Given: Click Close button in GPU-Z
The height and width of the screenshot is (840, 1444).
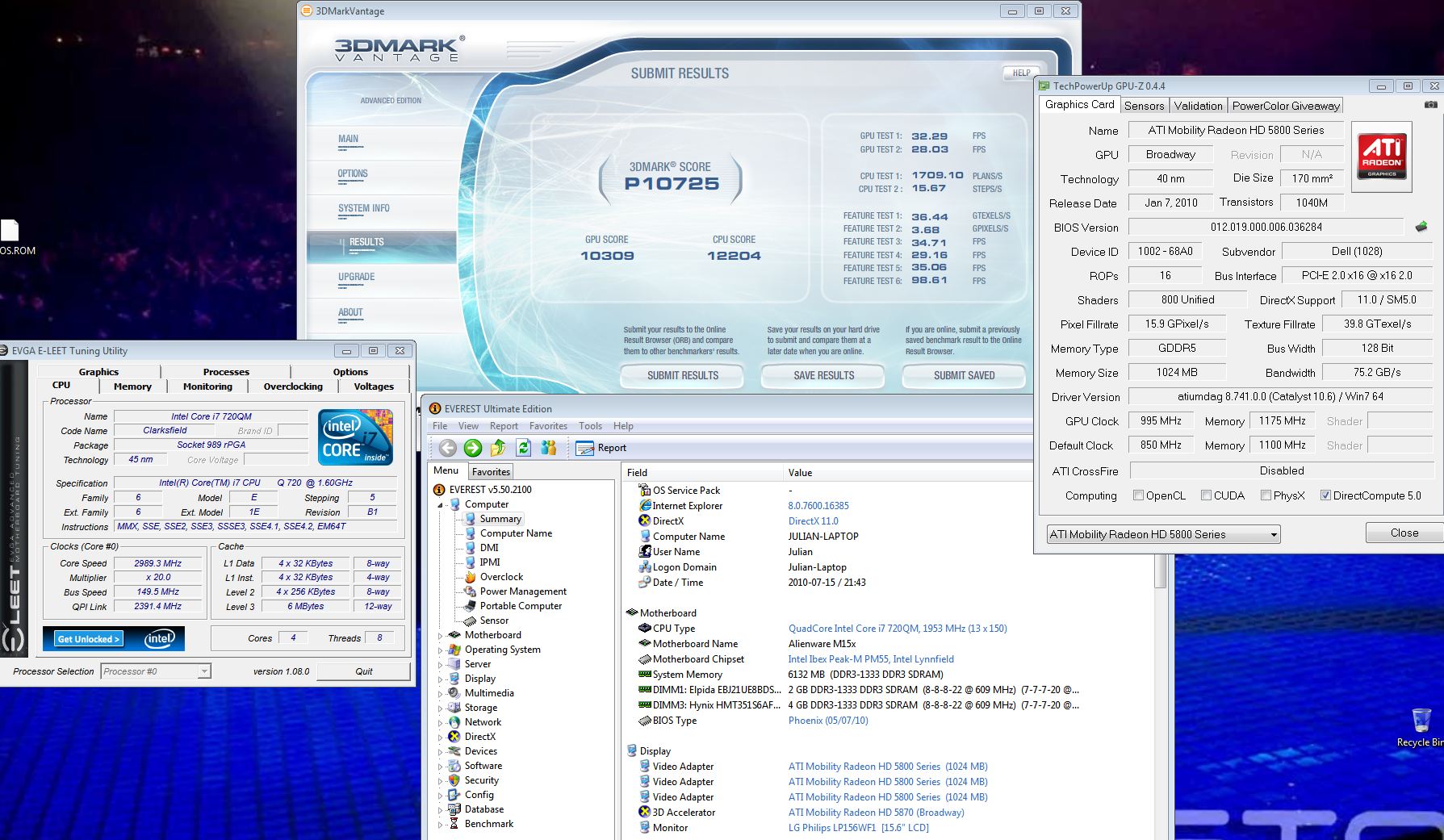Looking at the screenshot, I should tap(1404, 533).
